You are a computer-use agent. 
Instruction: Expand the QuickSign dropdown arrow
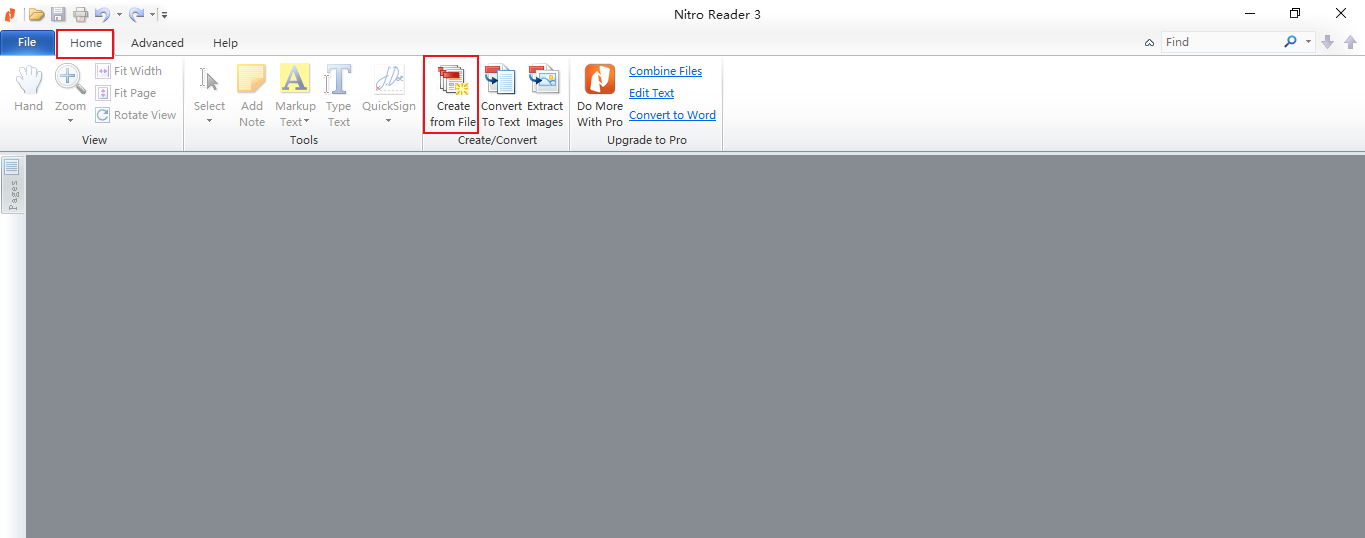click(x=389, y=121)
